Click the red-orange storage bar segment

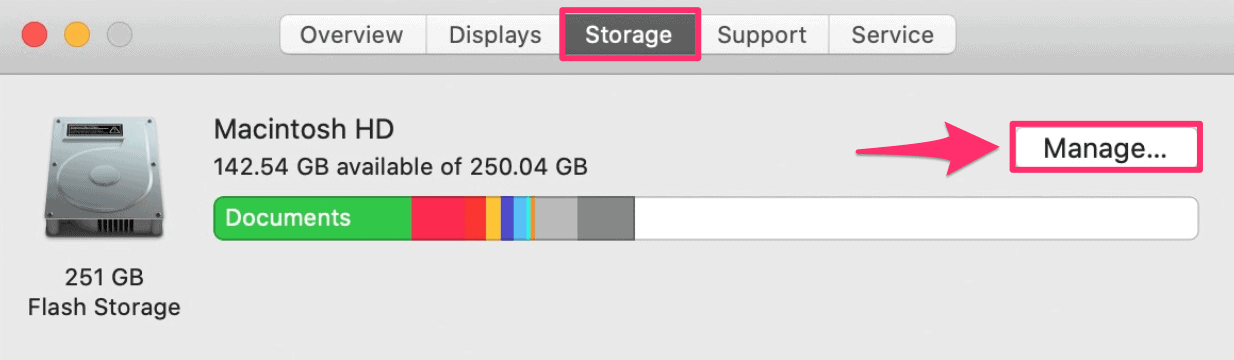click(475, 218)
